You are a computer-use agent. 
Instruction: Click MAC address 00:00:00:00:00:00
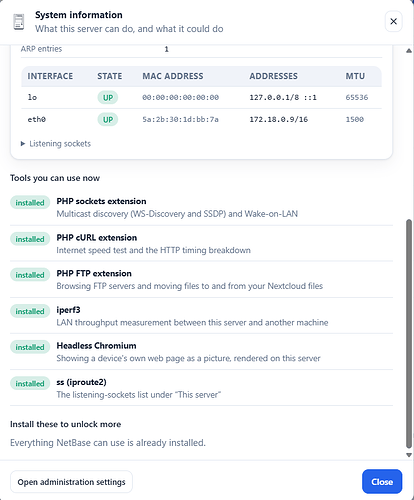point(181,97)
